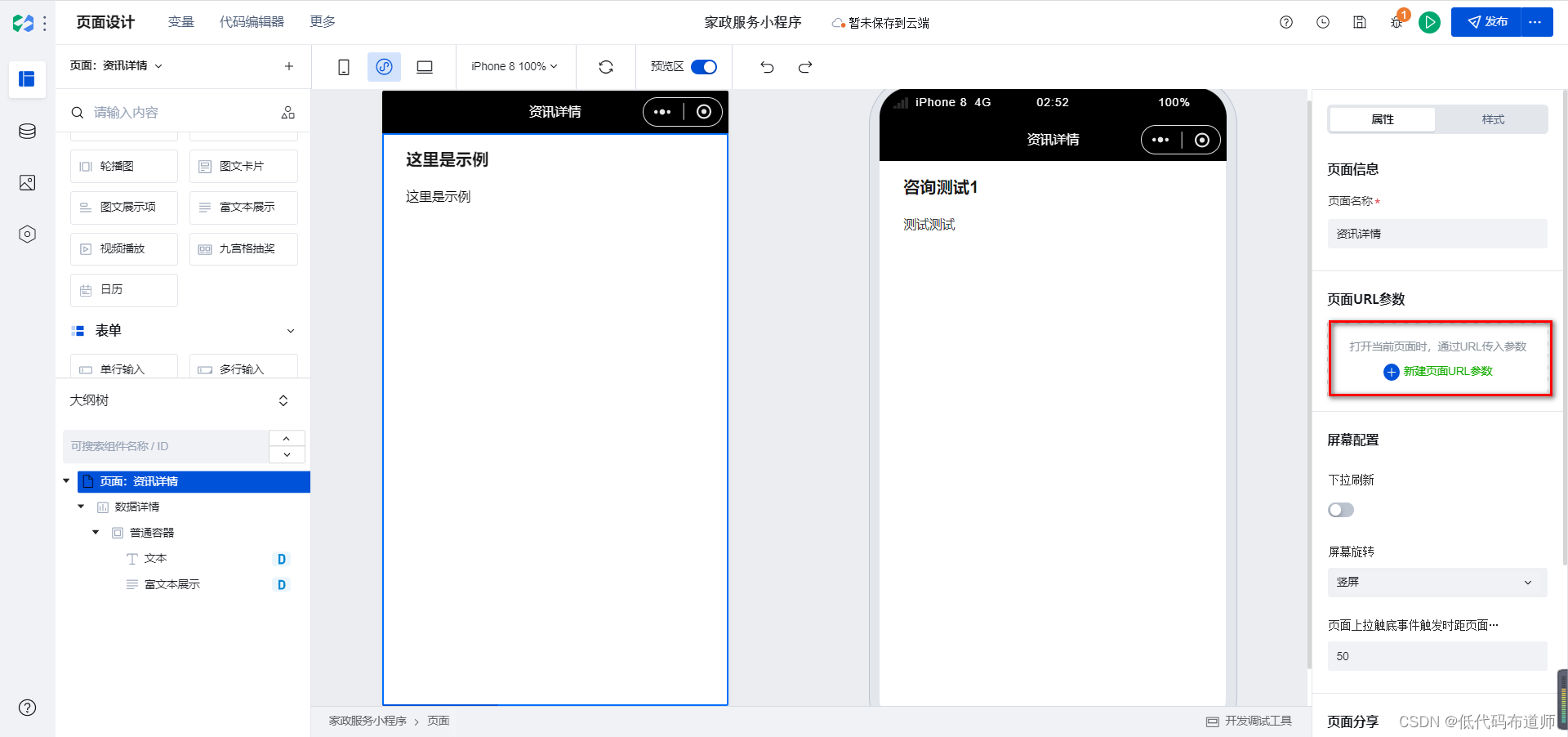The height and width of the screenshot is (737, 1568).
Task: Open the app logo menu dots
Action: pyautogui.click(x=44, y=23)
